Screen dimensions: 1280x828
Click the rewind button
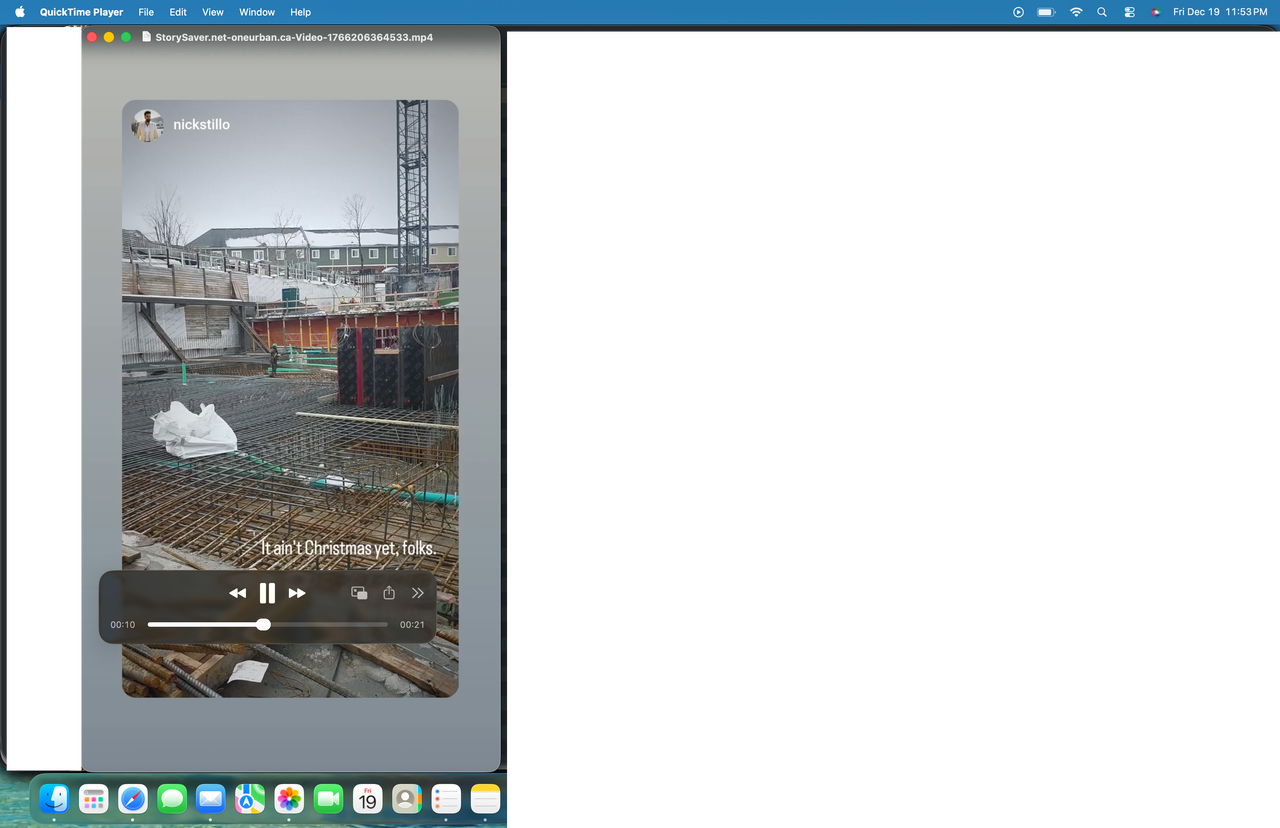click(x=237, y=593)
